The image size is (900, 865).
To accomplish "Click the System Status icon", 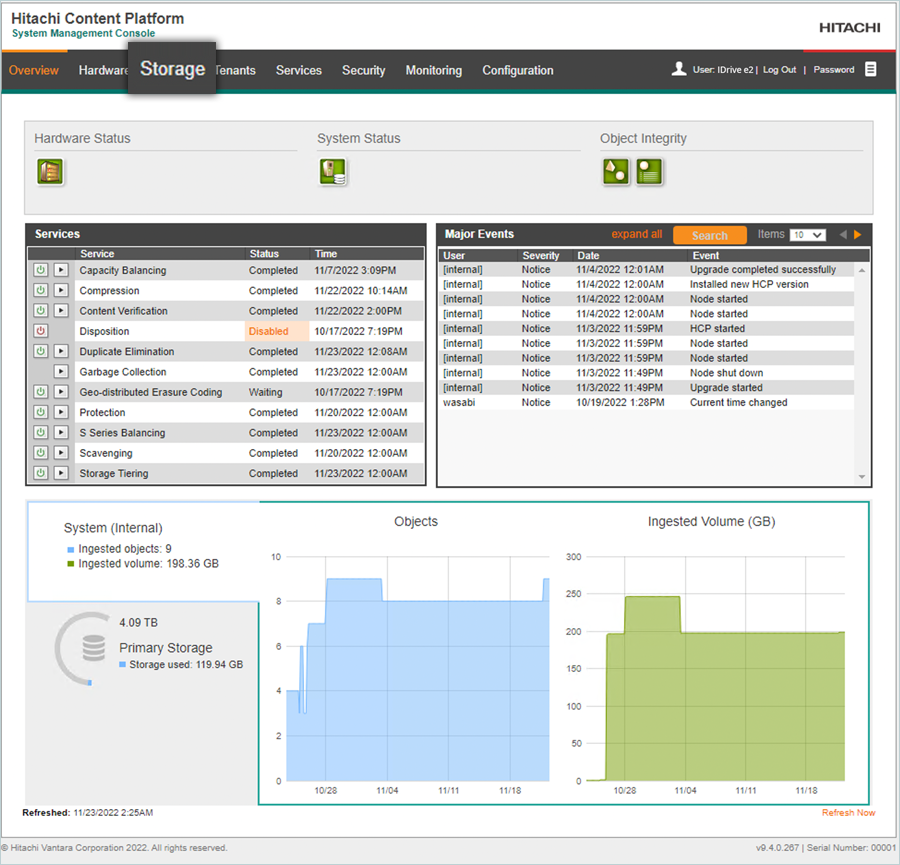I will click(333, 172).
